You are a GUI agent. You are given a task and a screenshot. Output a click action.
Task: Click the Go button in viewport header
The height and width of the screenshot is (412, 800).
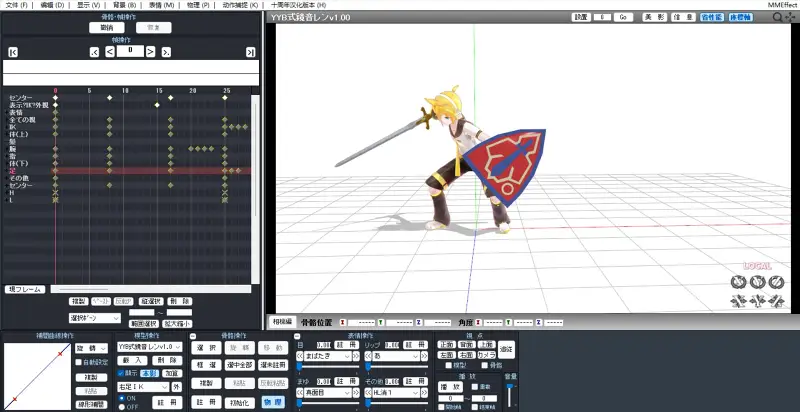coord(623,17)
